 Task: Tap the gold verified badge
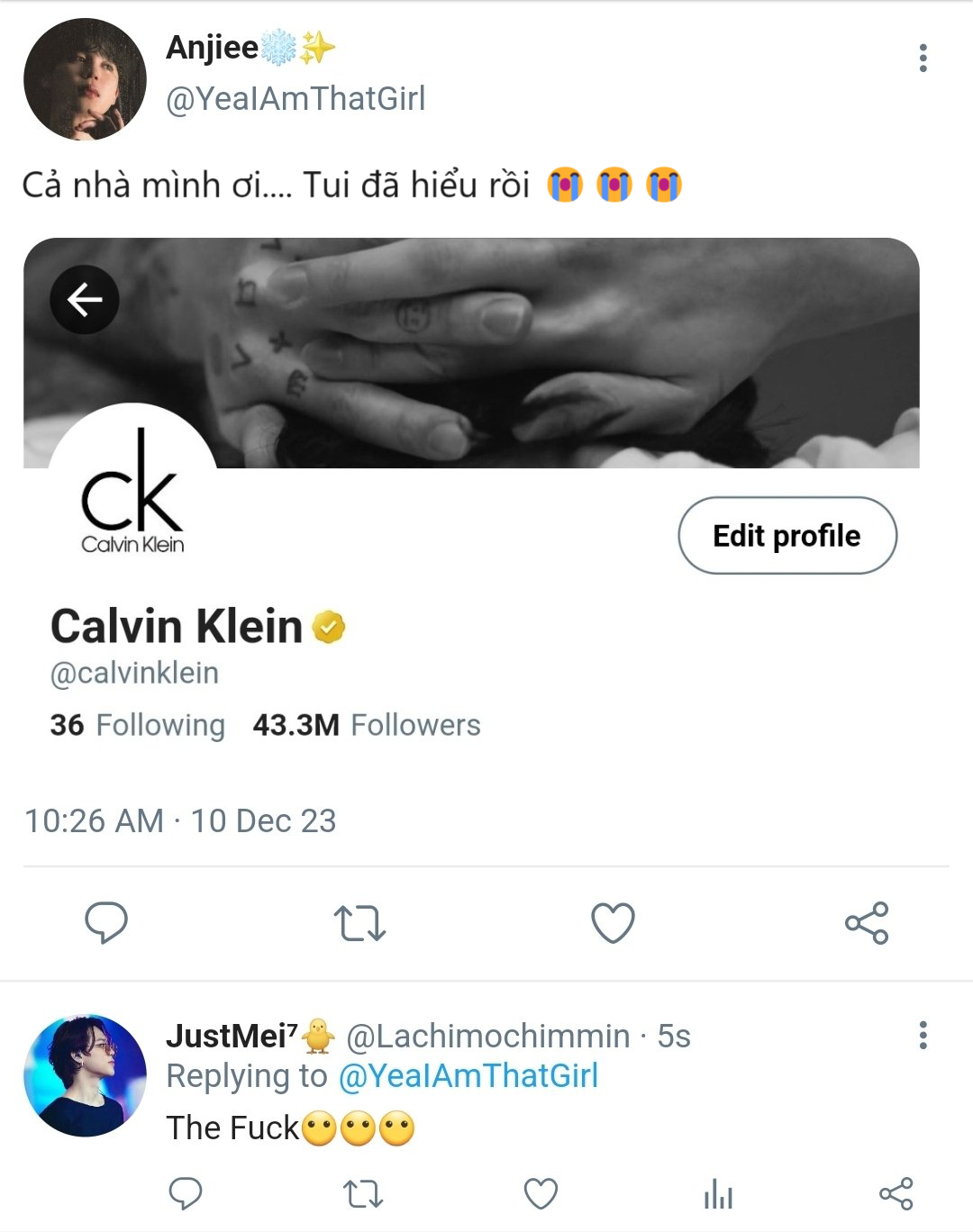[329, 627]
